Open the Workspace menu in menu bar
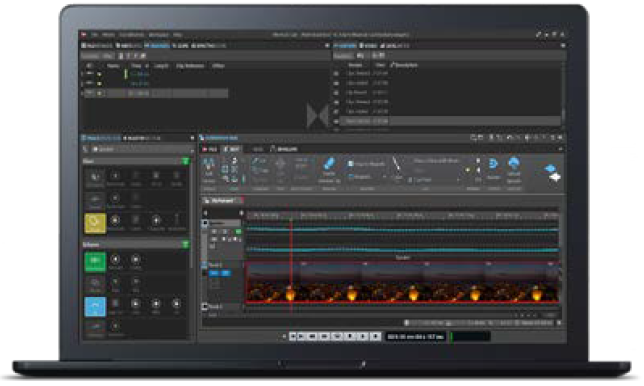The image size is (644, 386). point(159,35)
